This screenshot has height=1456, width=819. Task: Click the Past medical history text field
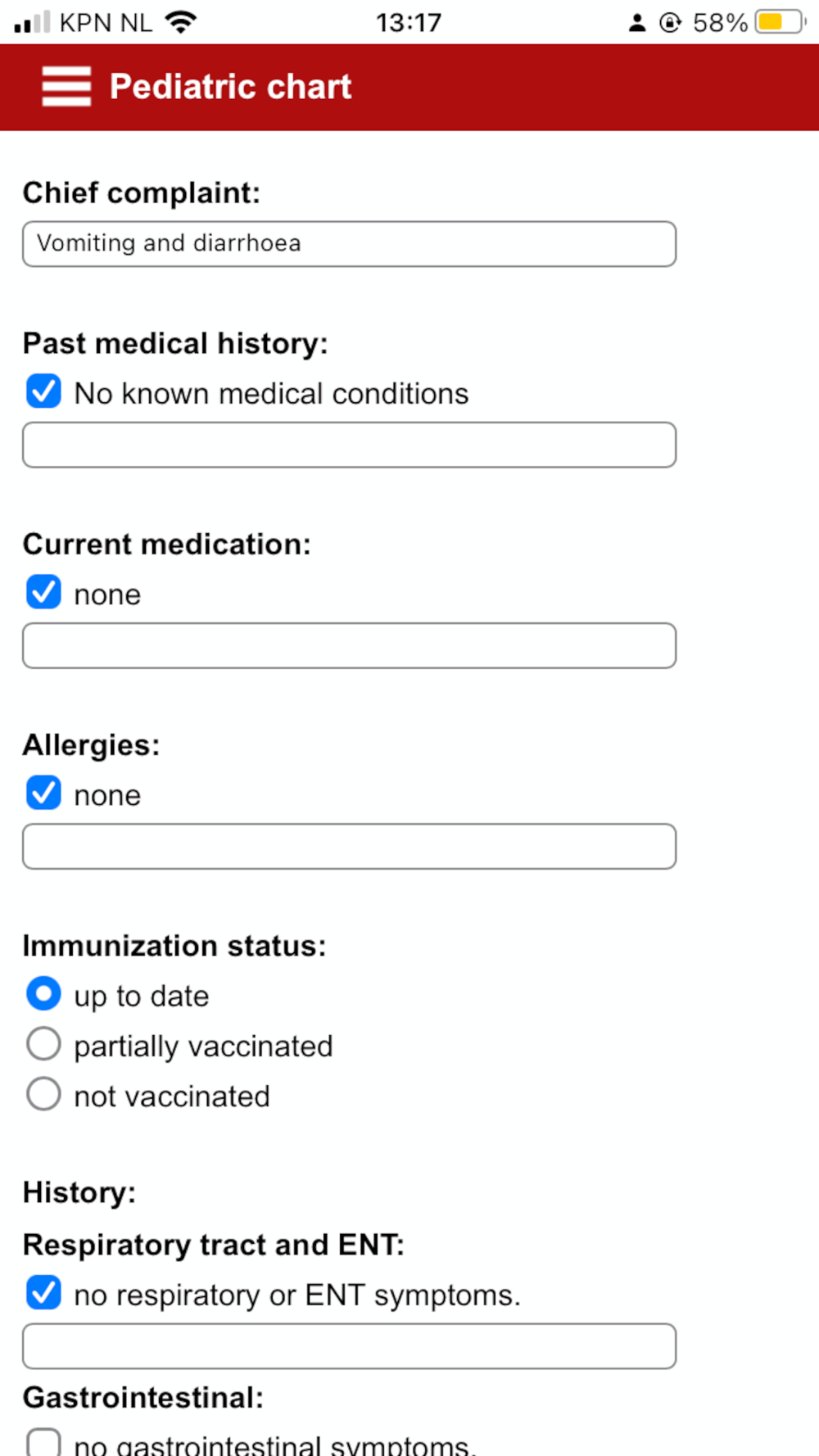tap(349, 445)
